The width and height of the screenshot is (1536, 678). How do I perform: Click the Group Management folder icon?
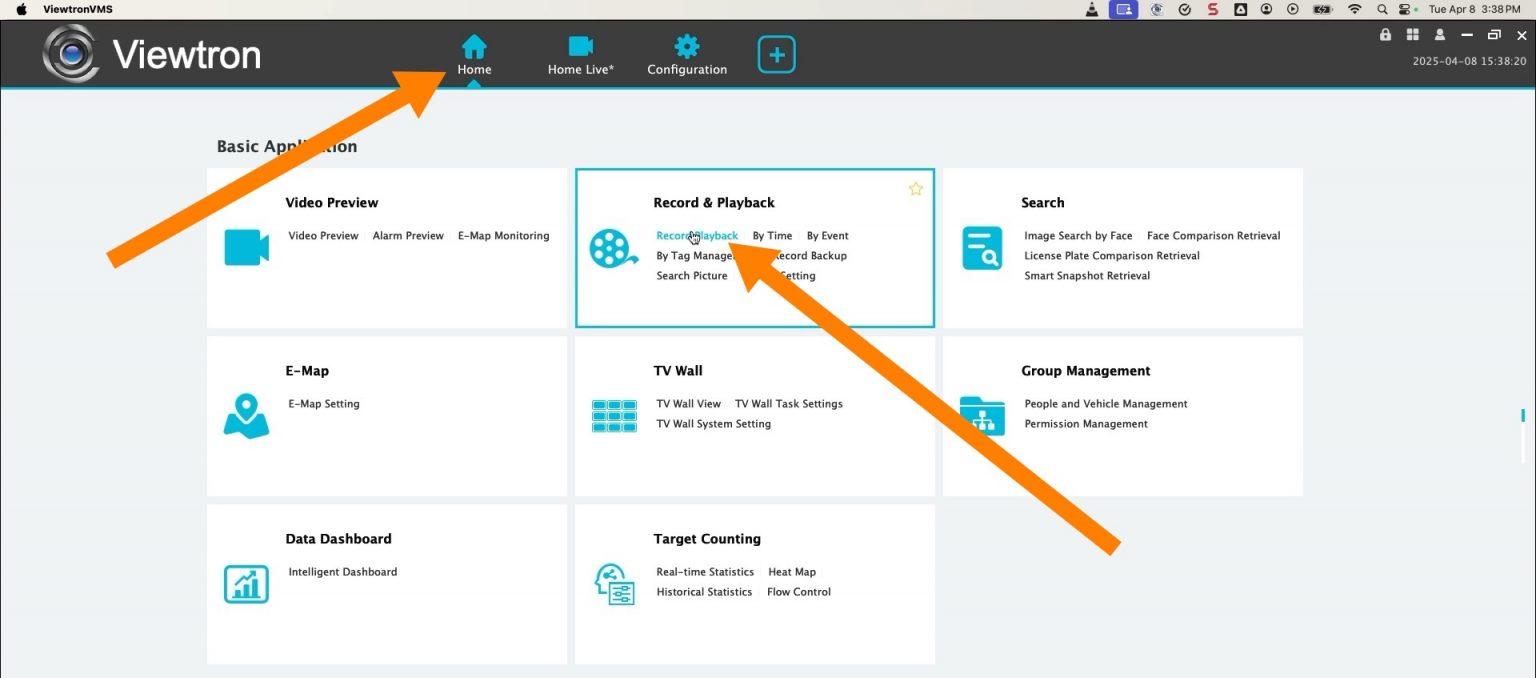tap(981, 415)
